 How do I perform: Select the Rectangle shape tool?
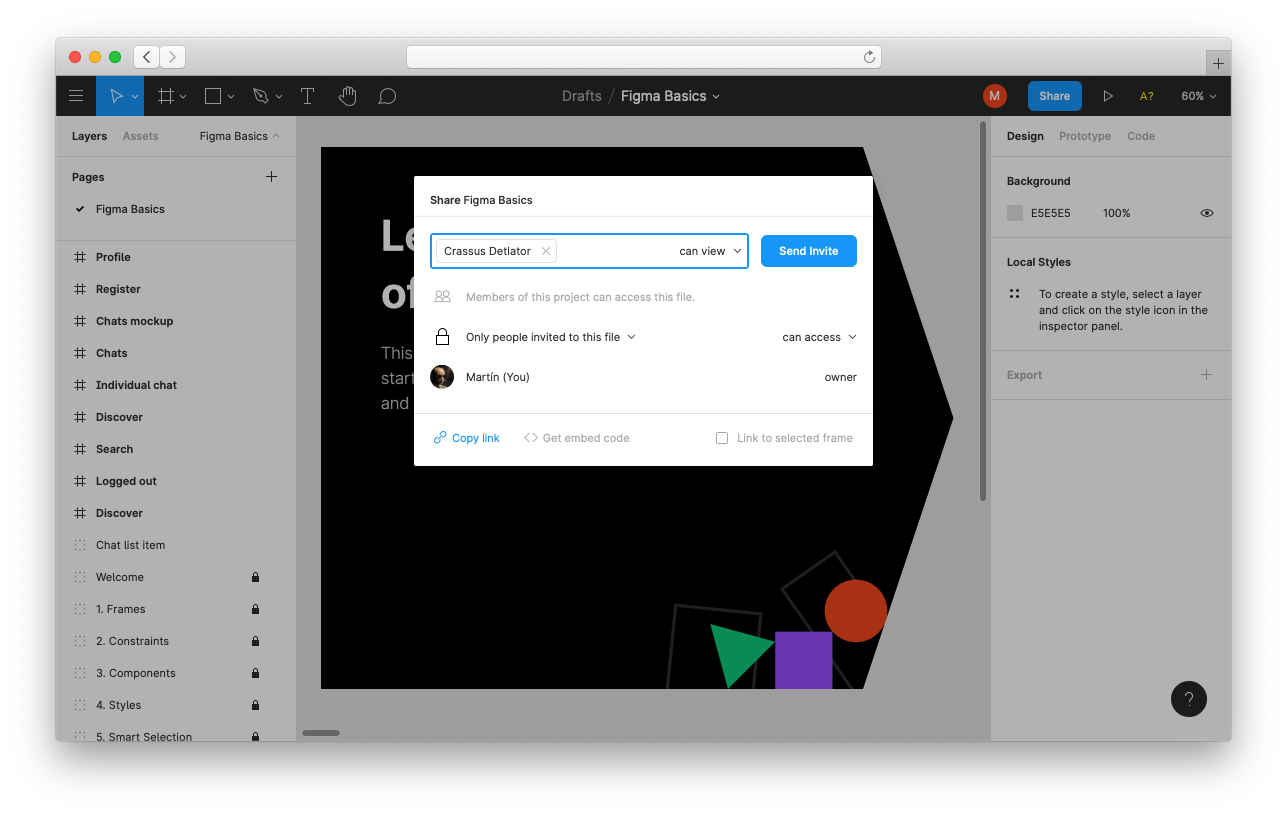point(213,96)
